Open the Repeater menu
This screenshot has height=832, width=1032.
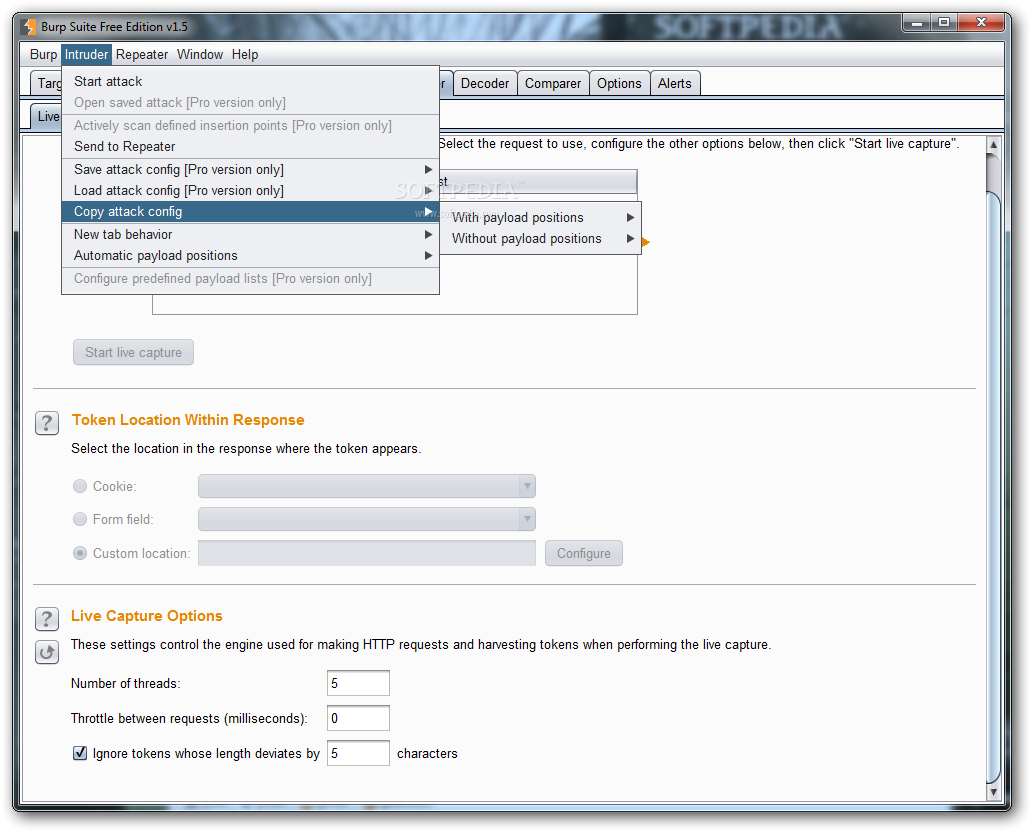(142, 55)
